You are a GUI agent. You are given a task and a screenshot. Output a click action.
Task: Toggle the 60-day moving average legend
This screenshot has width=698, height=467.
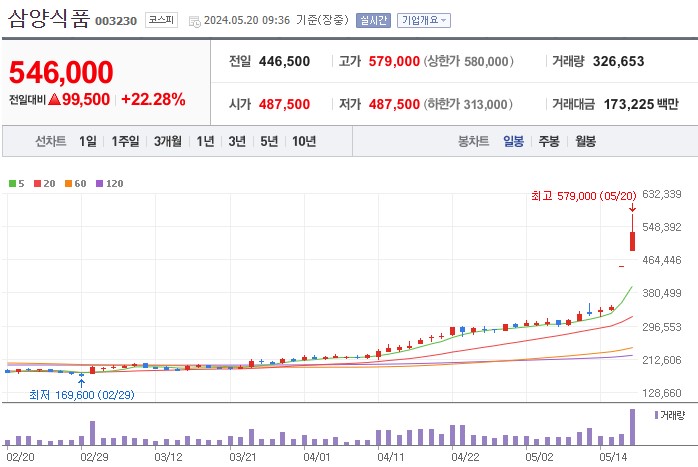75,183
